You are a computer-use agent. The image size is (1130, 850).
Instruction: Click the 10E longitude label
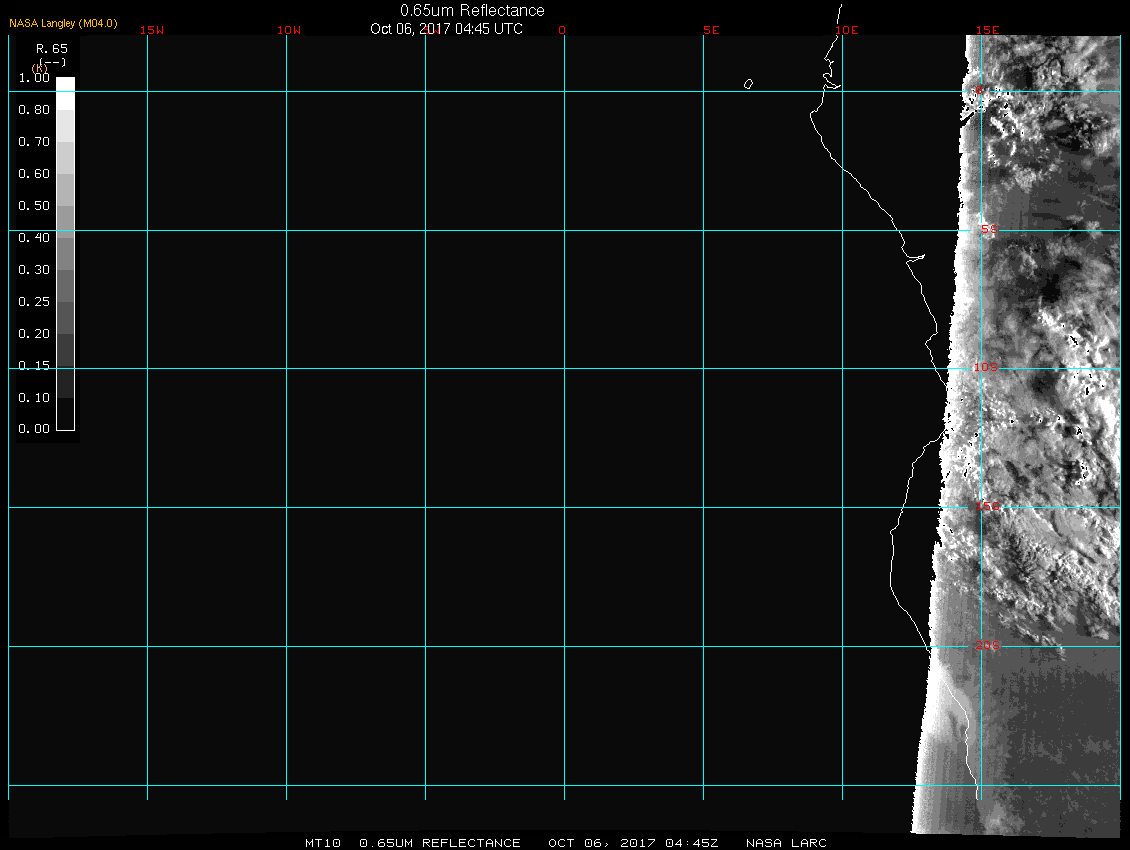pos(847,30)
